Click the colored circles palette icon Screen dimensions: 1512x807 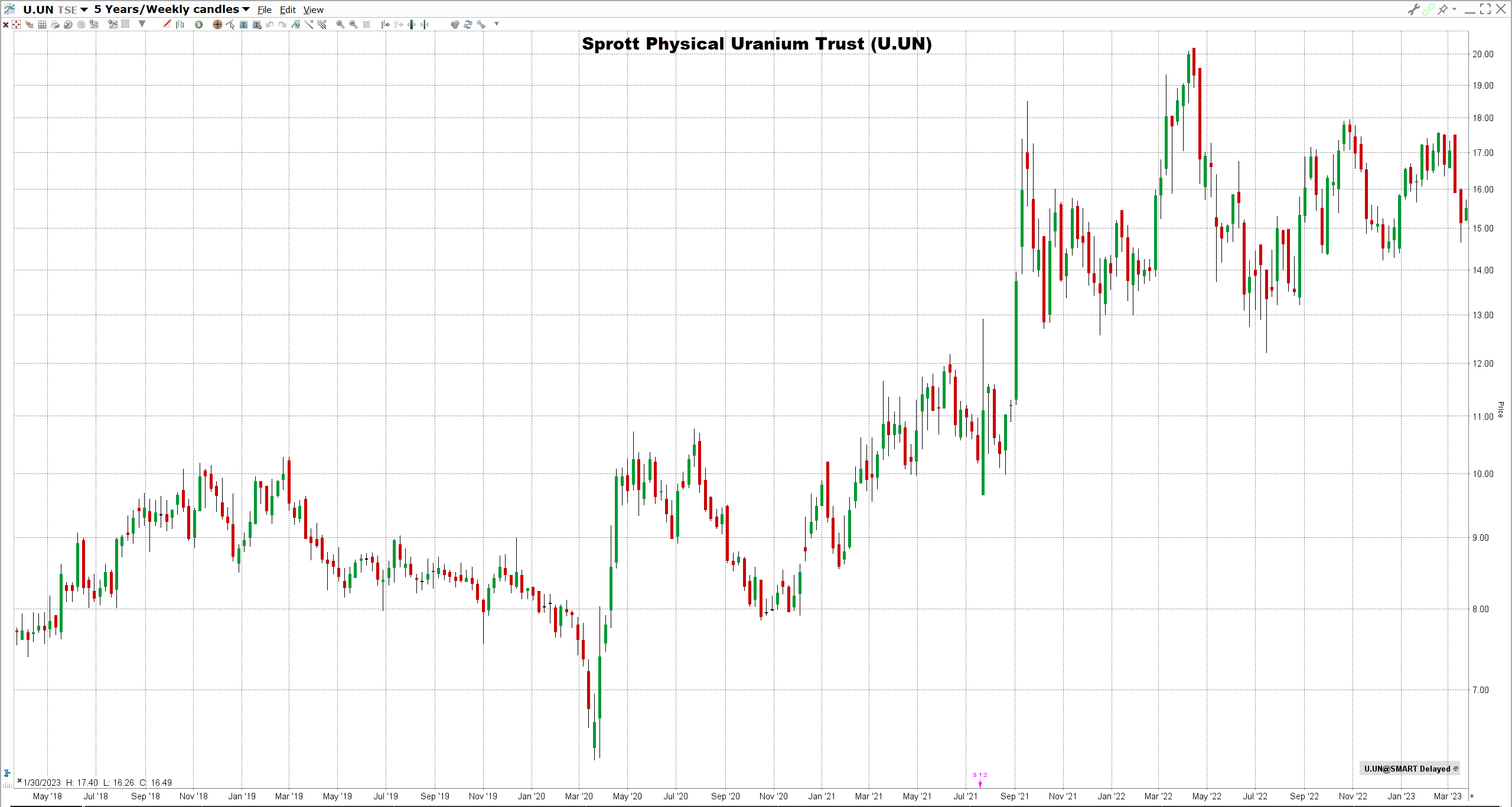[x=454, y=24]
